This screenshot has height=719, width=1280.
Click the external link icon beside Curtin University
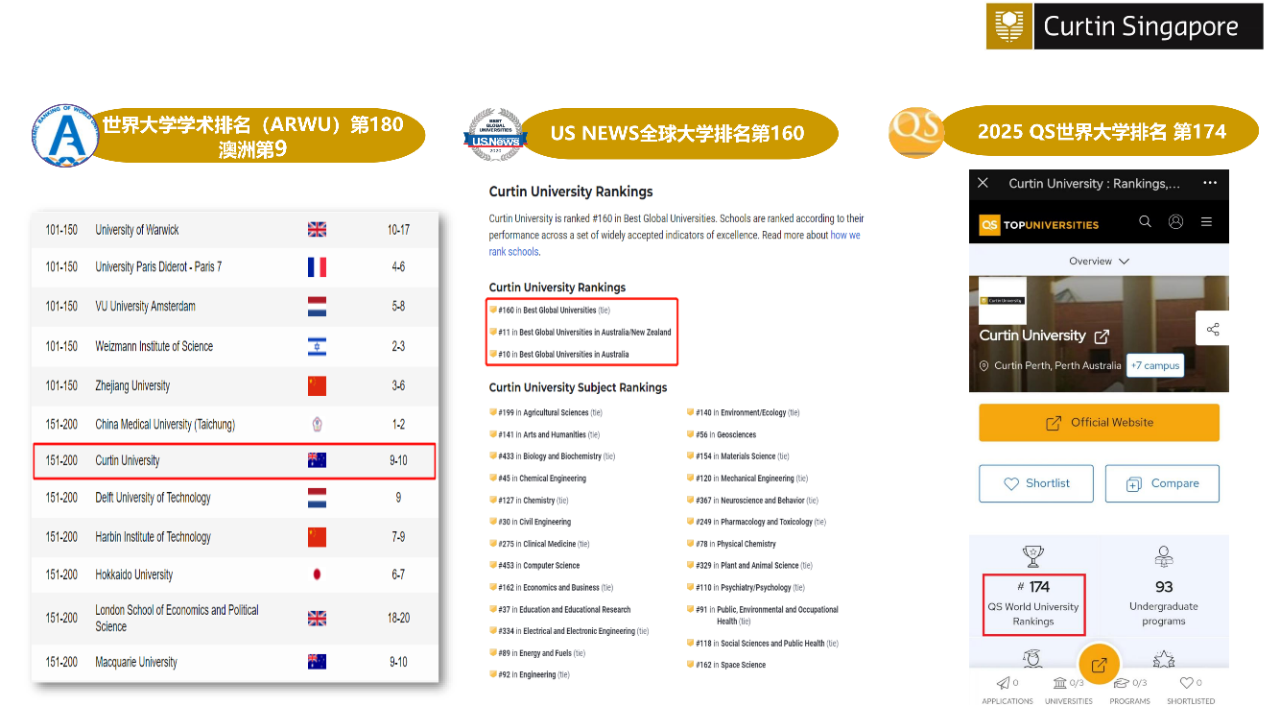coord(1101,336)
